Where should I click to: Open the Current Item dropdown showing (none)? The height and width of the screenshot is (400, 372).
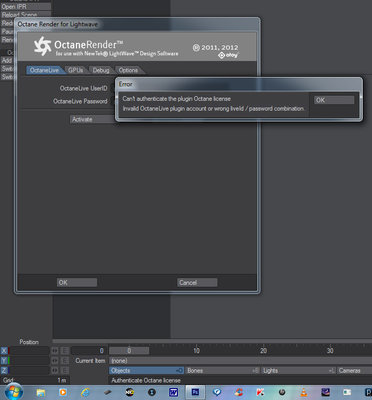click(x=240, y=361)
